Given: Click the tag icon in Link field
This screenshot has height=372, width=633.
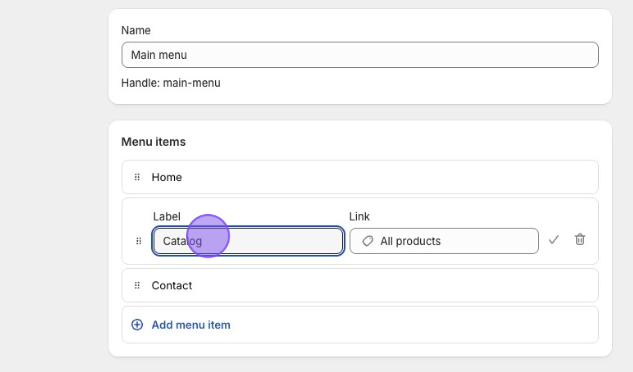Looking at the screenshot, I should coord(367,241).
